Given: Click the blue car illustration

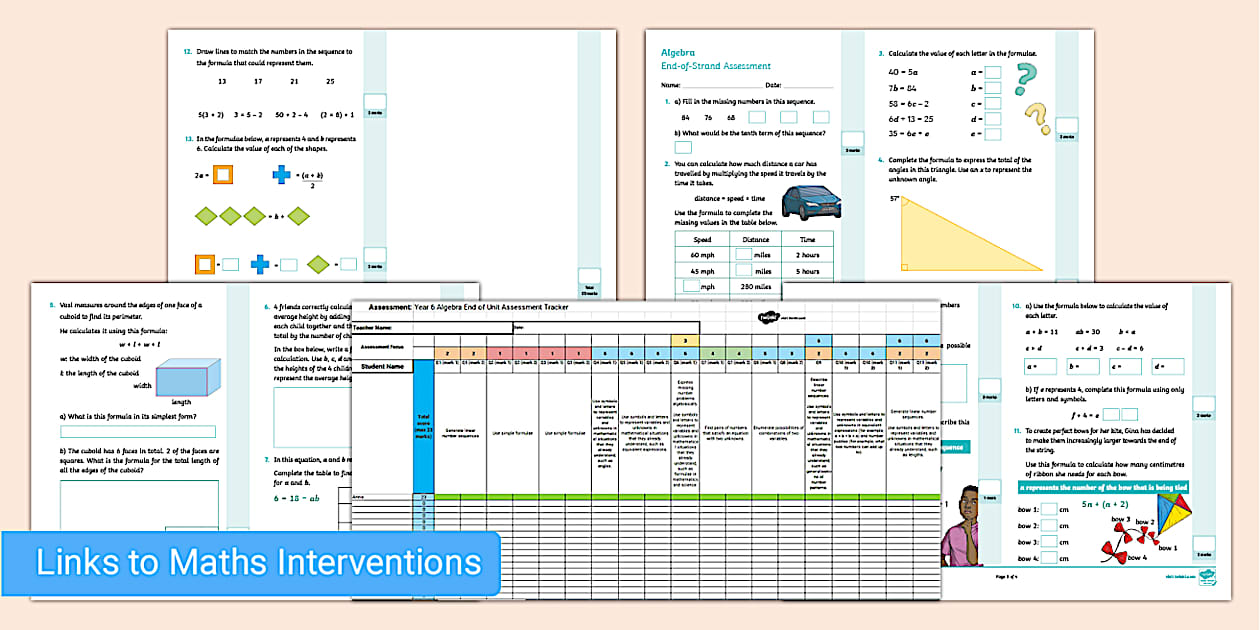Looking at the screenshot, I should [x=810, y=201].
